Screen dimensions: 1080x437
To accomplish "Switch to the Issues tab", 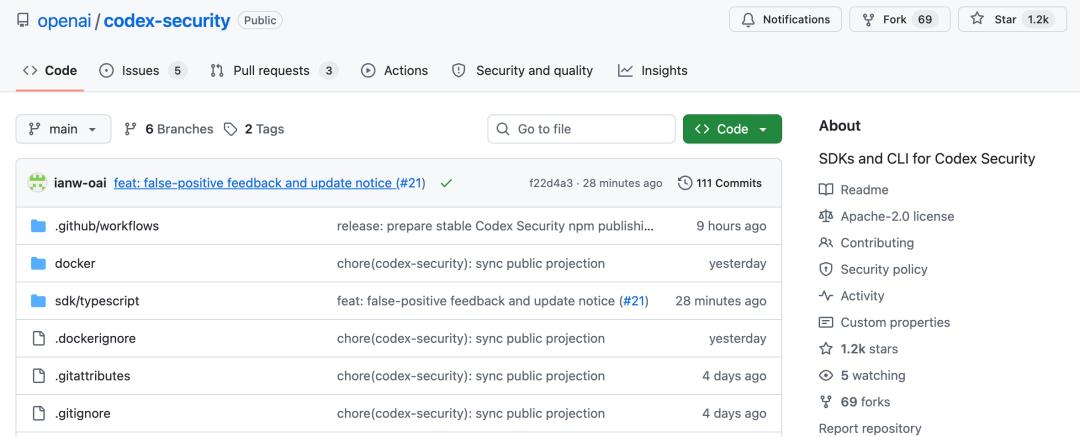I will [x=143, y=70].
